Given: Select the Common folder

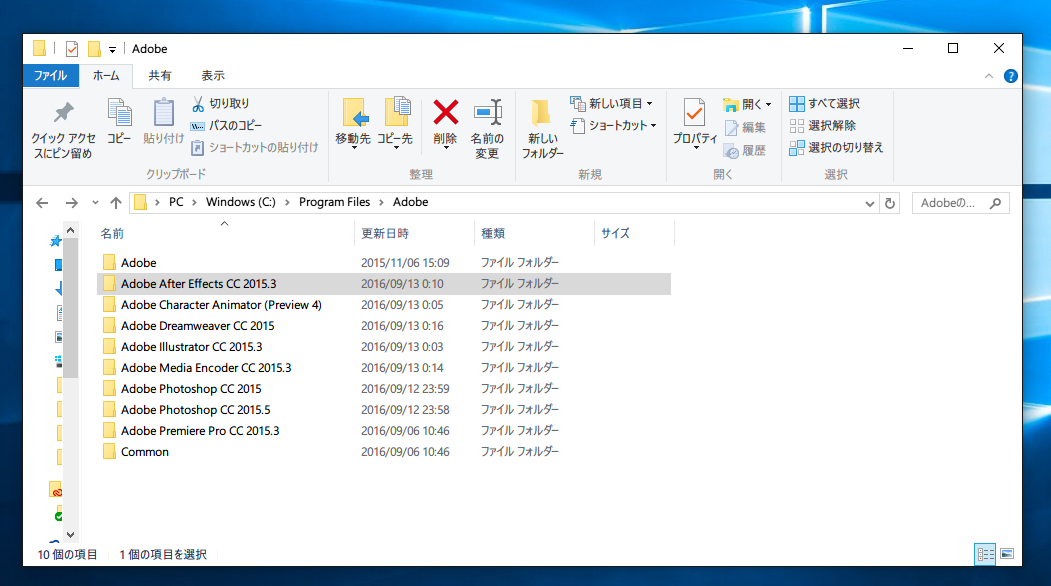Looking at the screenshot, I should (384, 452).
